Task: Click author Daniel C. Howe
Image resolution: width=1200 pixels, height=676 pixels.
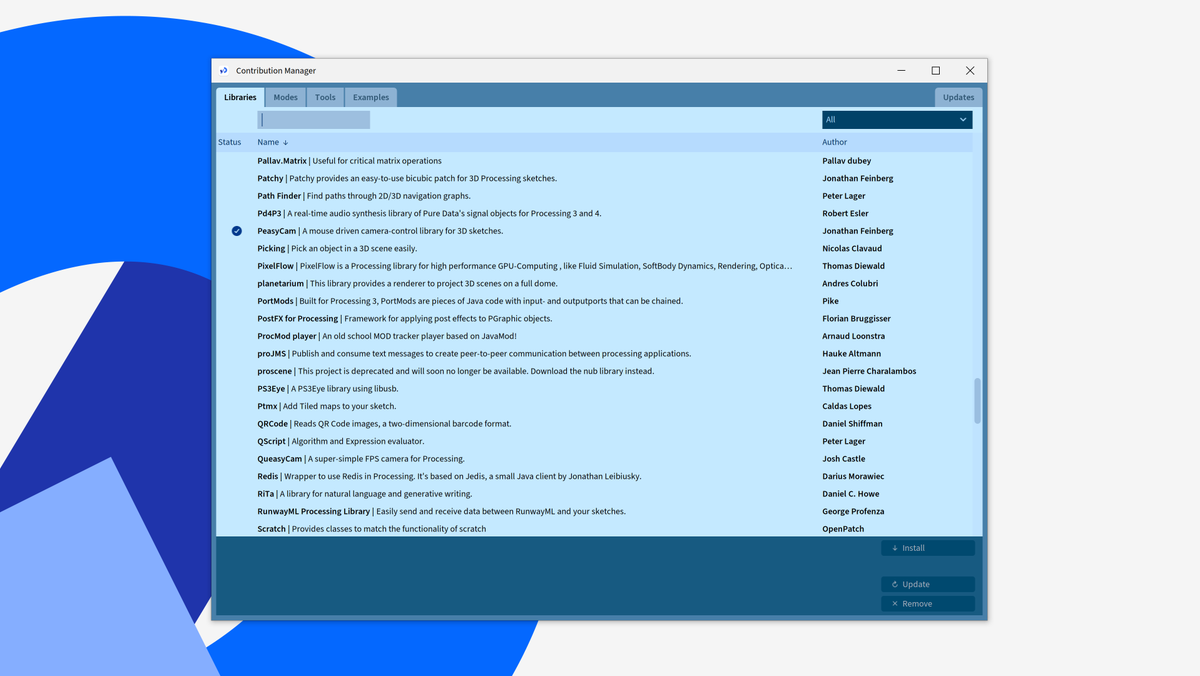Action: coord(851,493)
